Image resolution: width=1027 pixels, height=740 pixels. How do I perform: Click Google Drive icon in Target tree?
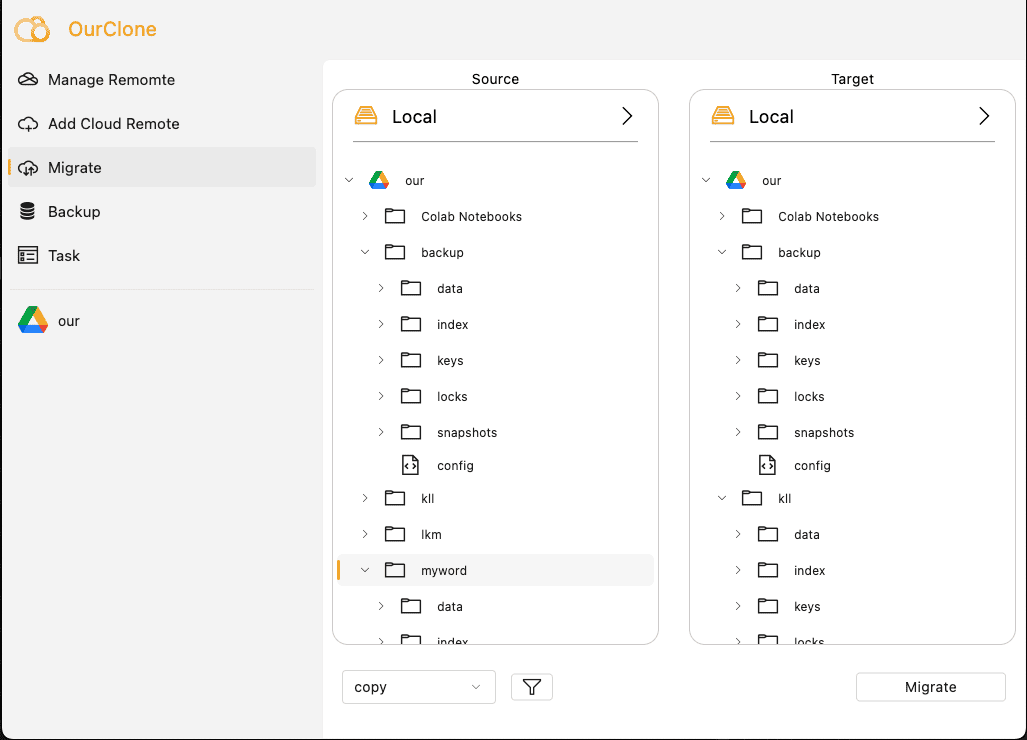[x=736, y=181]
